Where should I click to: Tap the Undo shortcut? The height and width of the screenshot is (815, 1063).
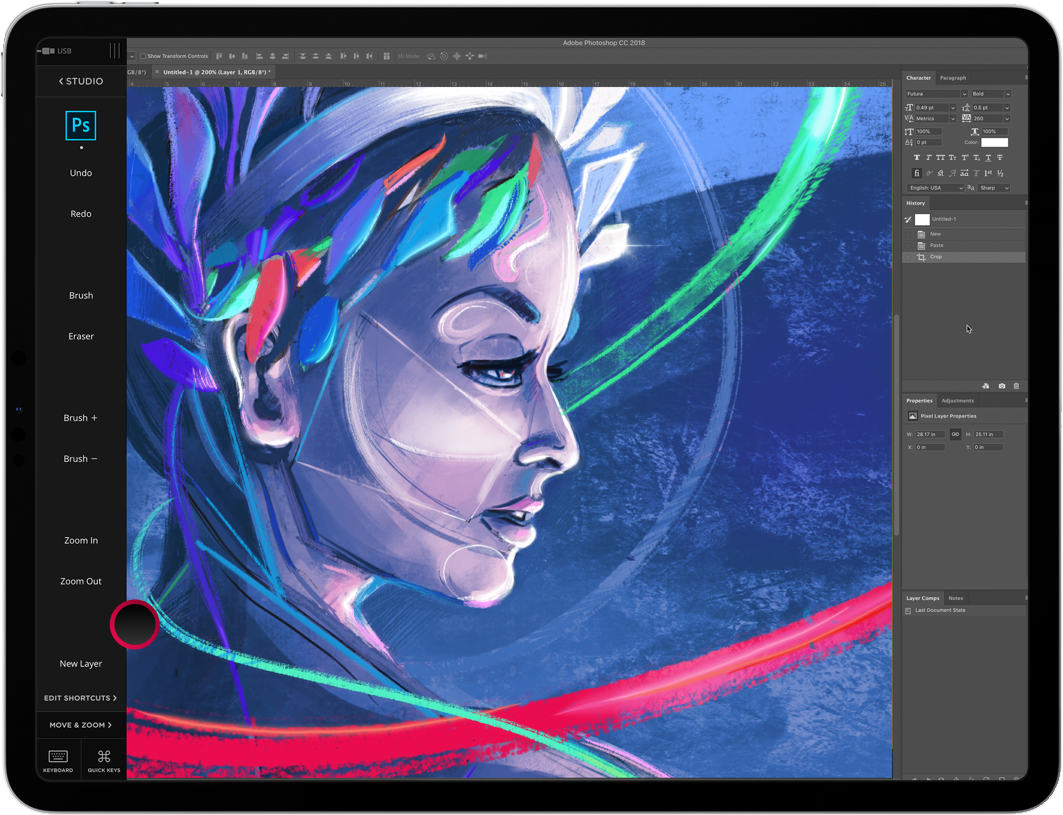coord(81,173)
